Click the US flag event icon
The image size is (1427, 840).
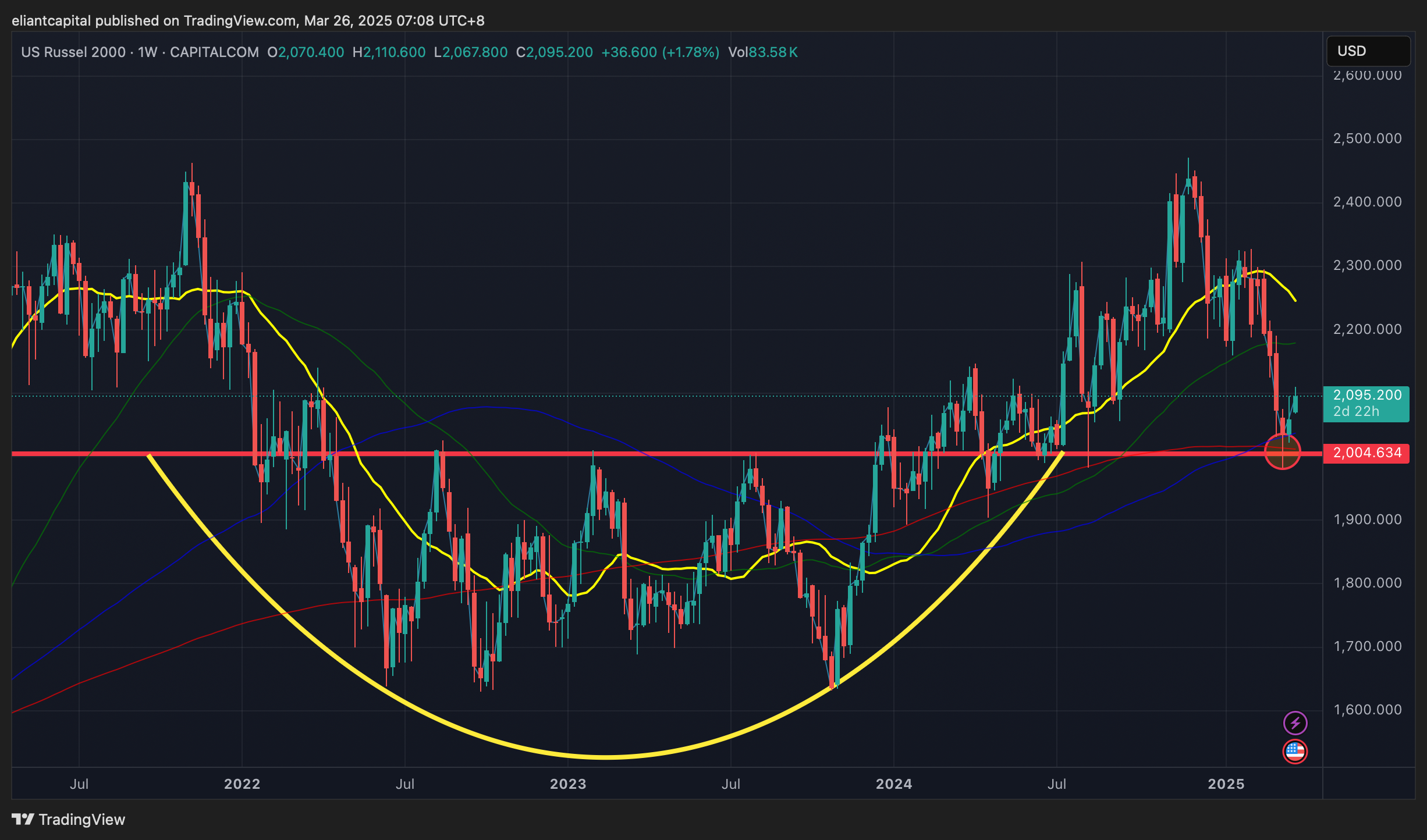[x=1295, y=752]
